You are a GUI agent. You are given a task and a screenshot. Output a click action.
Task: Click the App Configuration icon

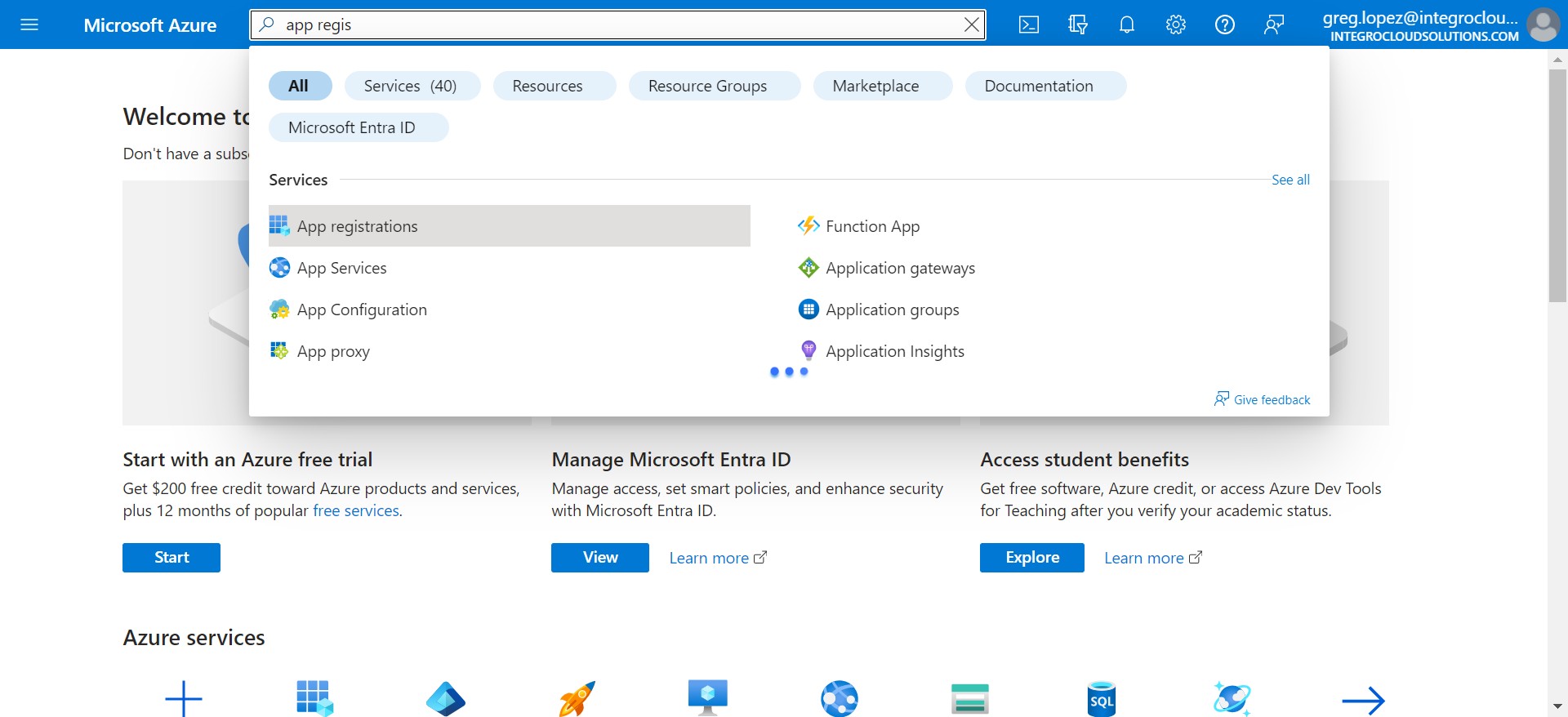click(x=279, y=309)
